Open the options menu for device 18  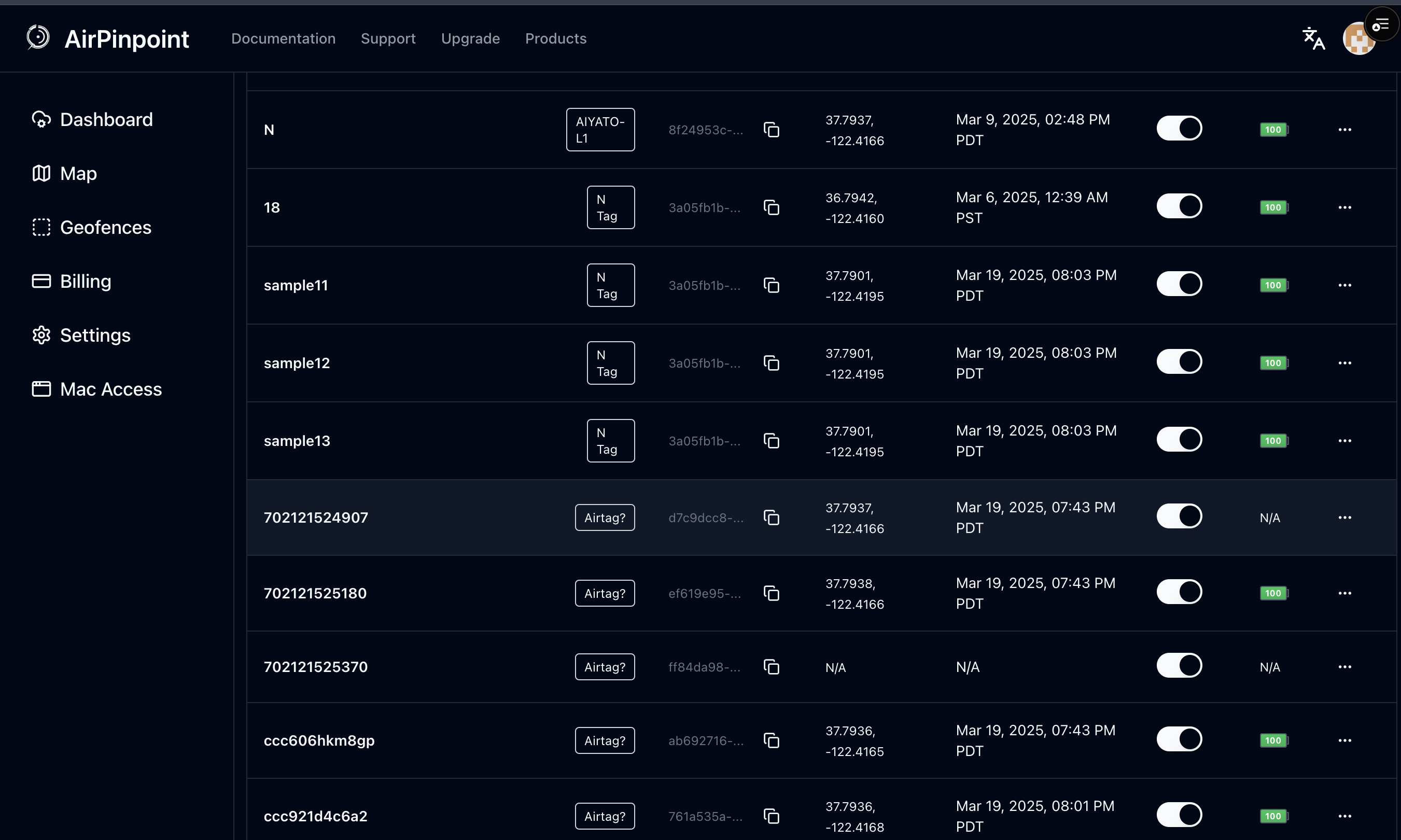[x=1346, y=207]
